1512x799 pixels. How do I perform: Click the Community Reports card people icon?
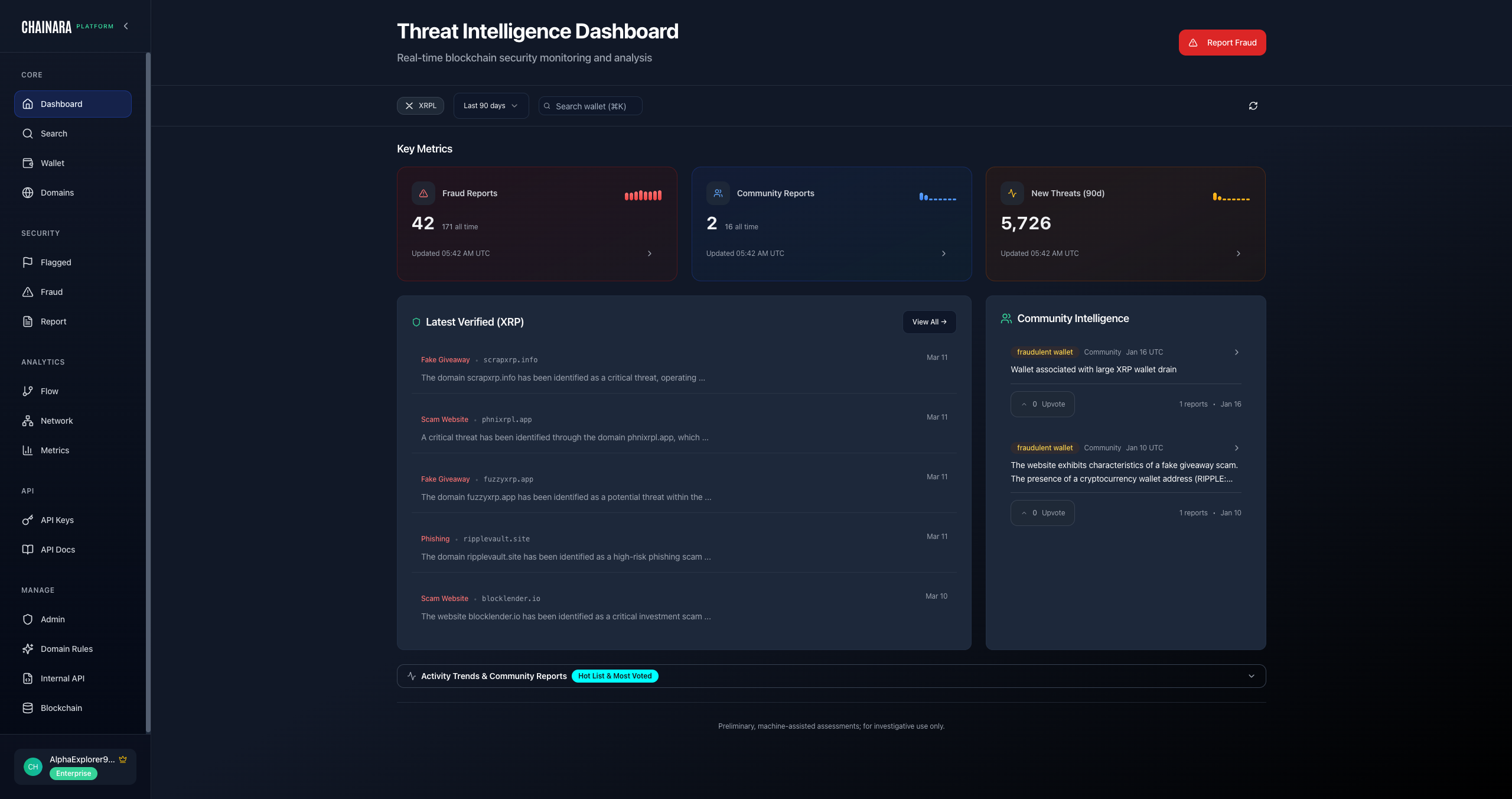(718, 193)
